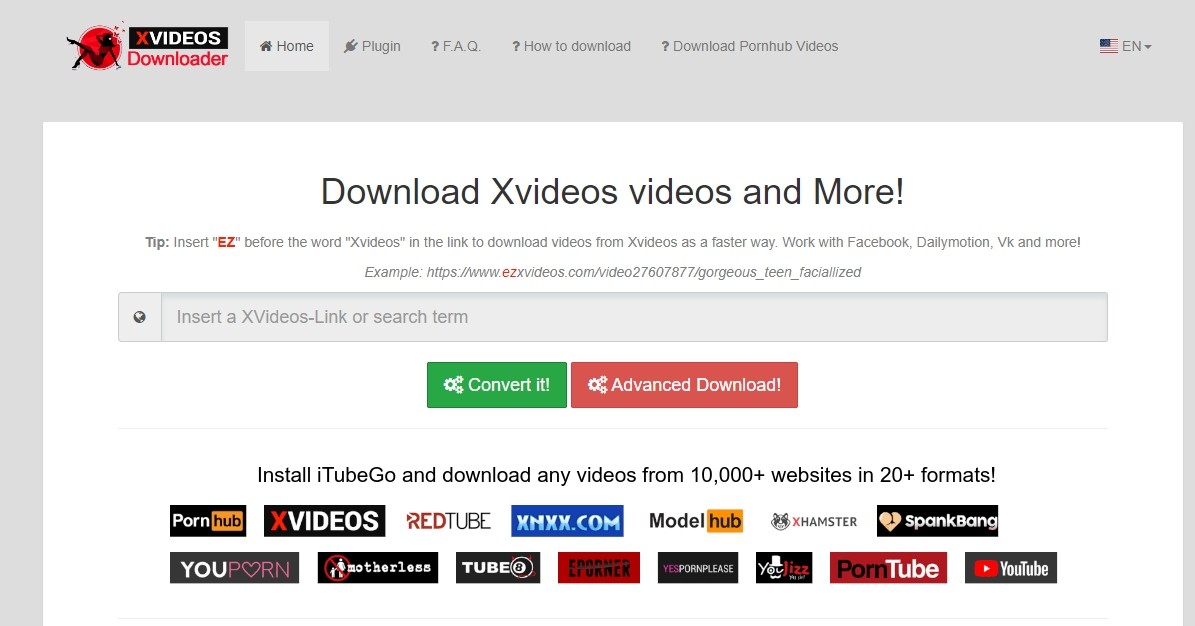The height and width of the screenshot is (626, 1195).
Task: Open the REDTUBE logo link
Action: click(448, 520)
